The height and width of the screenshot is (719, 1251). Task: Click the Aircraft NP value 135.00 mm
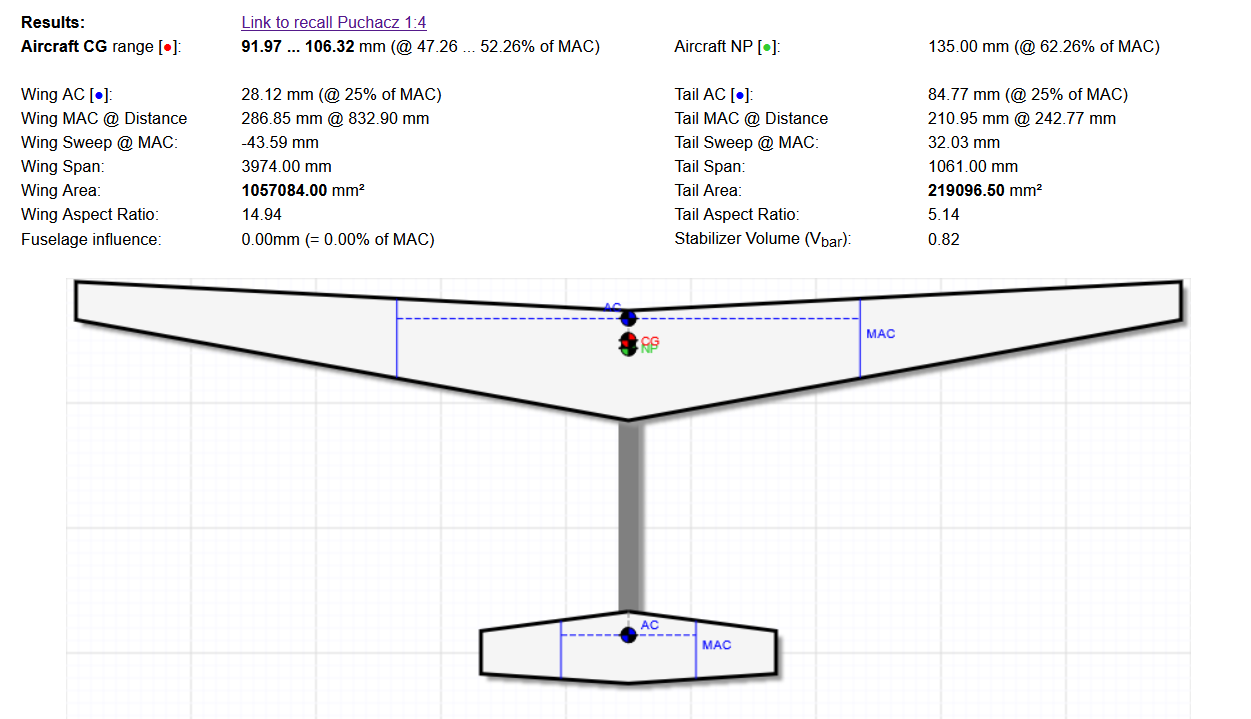point(970,46)
